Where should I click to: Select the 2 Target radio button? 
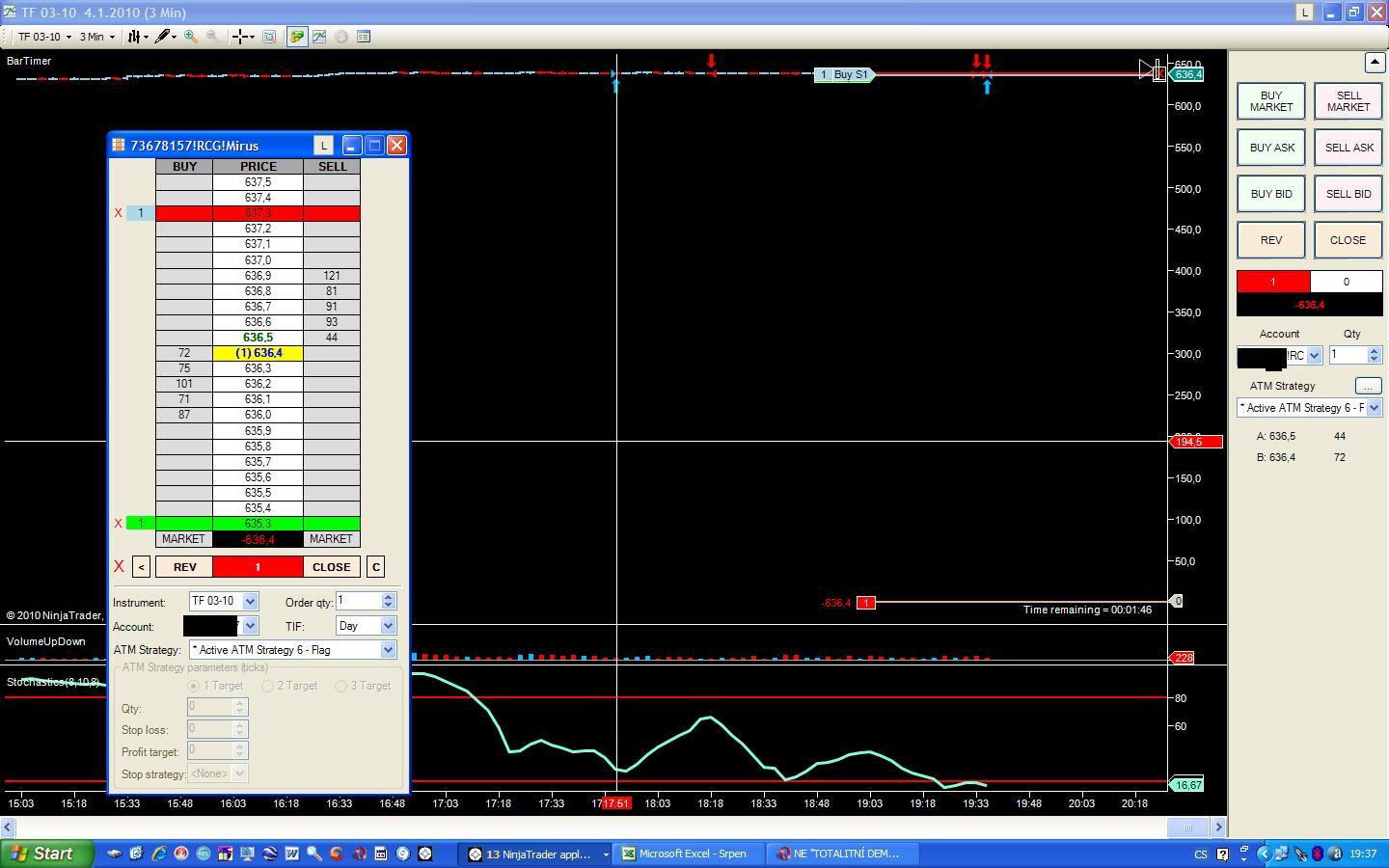pyautogui.click(x=268, y=686)
